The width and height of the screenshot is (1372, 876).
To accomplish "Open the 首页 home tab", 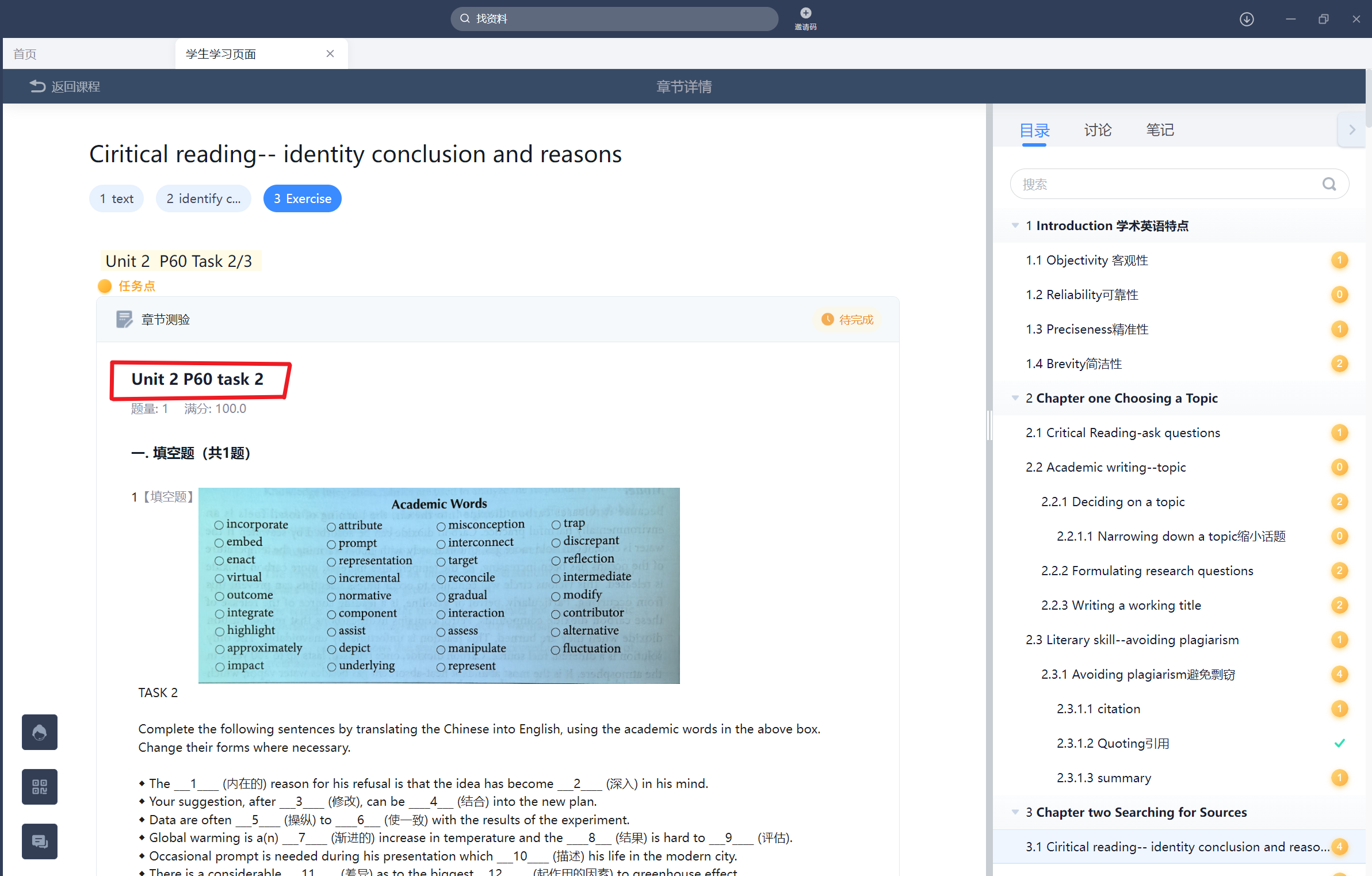I will point(25,54).
